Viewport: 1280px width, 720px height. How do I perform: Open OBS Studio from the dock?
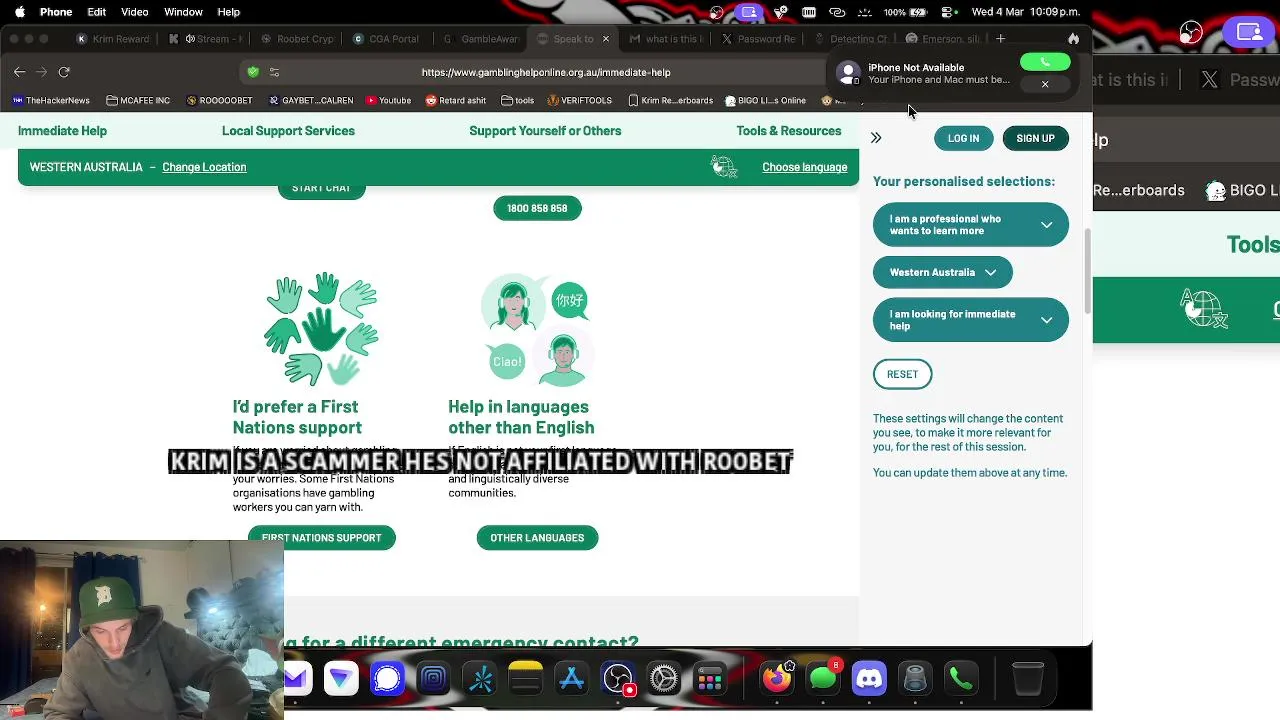click(x=618, y=679)
